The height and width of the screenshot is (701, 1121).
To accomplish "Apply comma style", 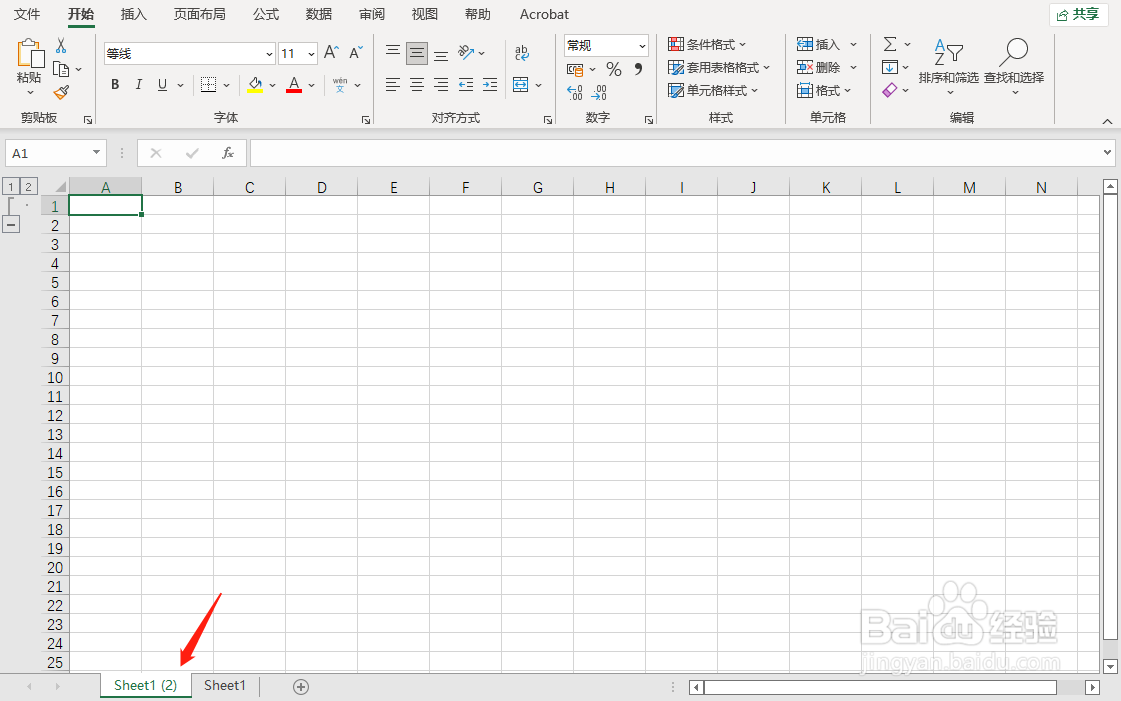I will point(638,69).
